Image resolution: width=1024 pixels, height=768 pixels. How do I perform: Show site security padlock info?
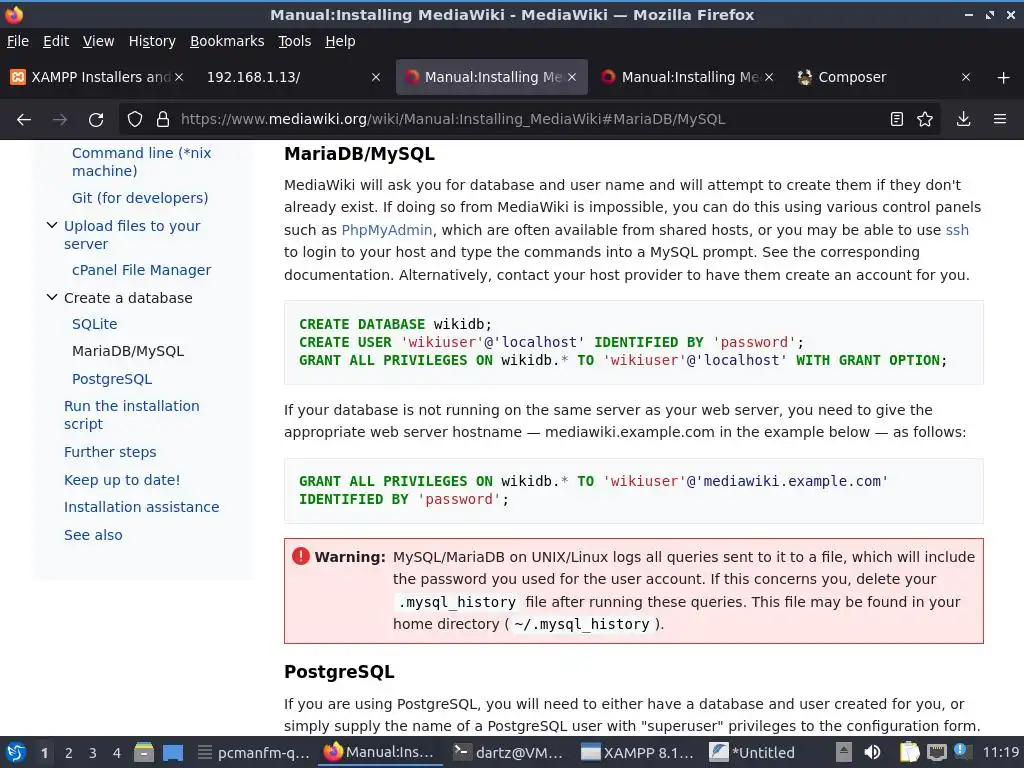click(163, 120)
